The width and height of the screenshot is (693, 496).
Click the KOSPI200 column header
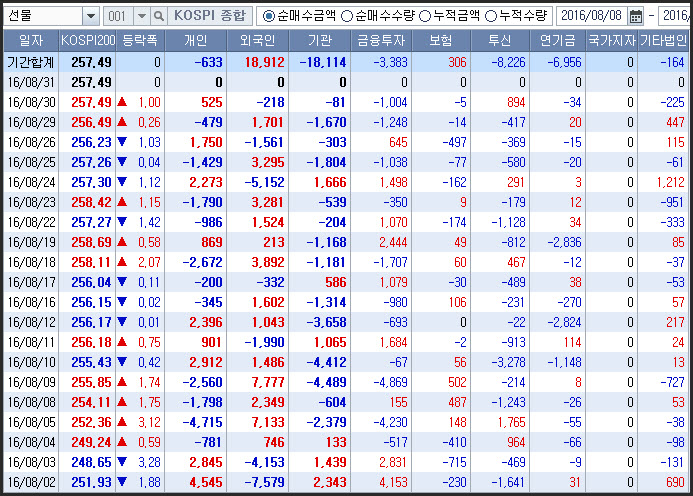[88, 41]
